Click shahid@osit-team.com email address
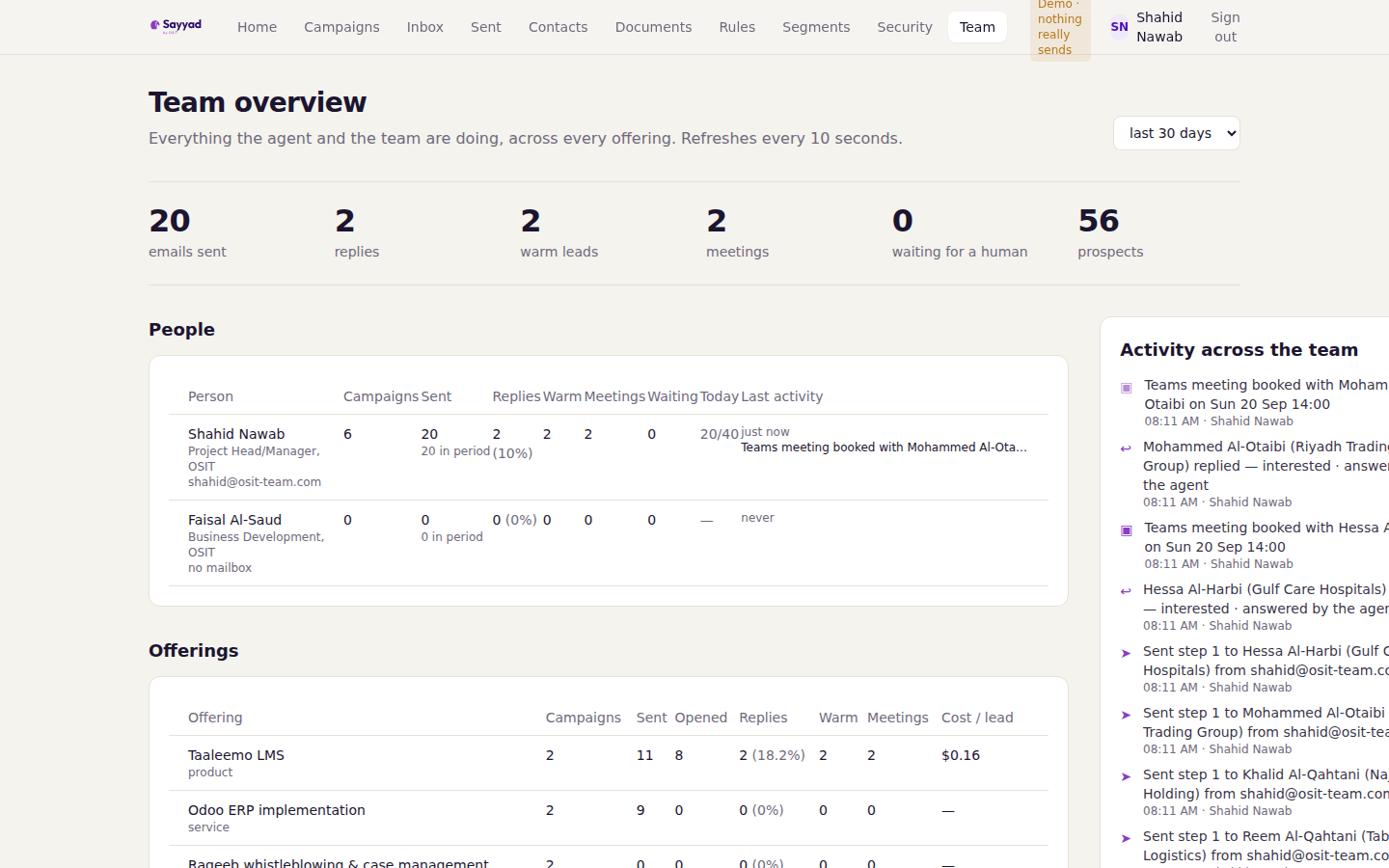The height and width of the screenshot is (868, 1389). tap(255, 482)
